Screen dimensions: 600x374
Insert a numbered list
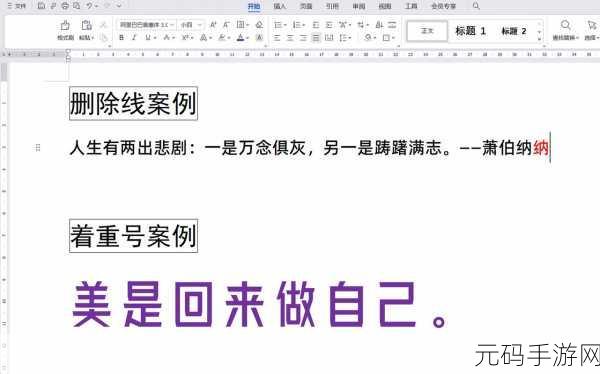297,25
